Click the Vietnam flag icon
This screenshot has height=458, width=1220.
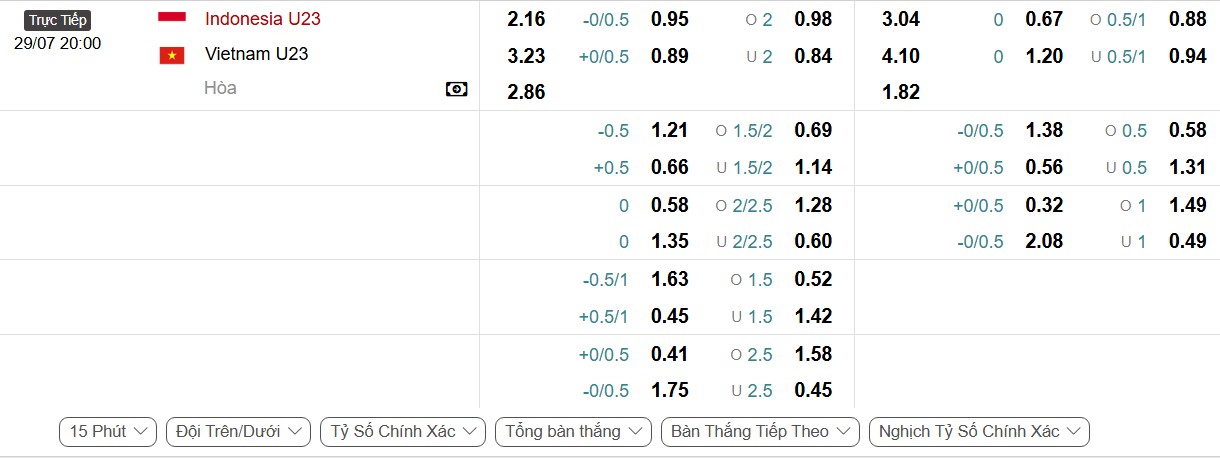point(172,55)
